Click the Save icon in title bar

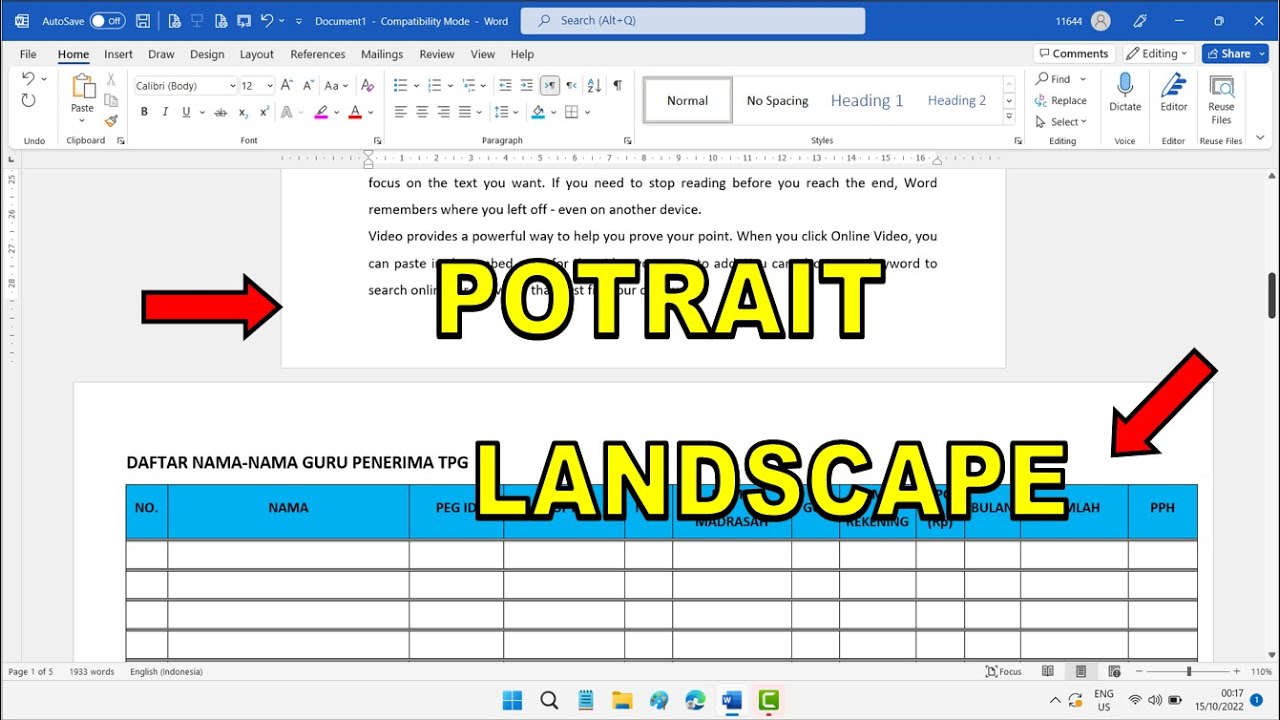coord(143,21)
